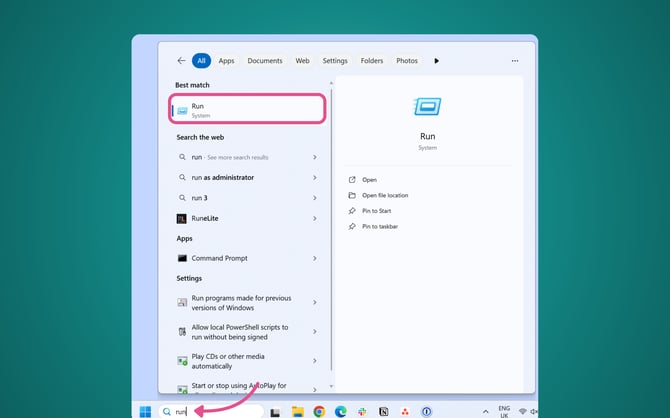Screen dimensions: 670x418
Task: Click the Windows Start button
Action: 145,411
